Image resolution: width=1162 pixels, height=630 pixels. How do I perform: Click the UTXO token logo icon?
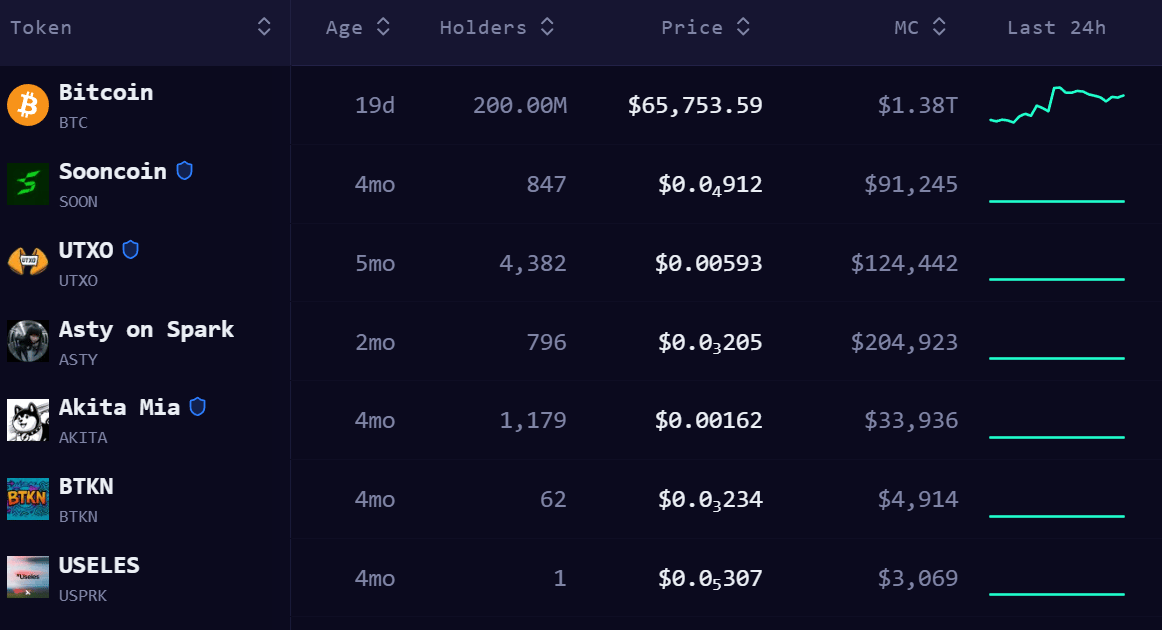point(28,263)
